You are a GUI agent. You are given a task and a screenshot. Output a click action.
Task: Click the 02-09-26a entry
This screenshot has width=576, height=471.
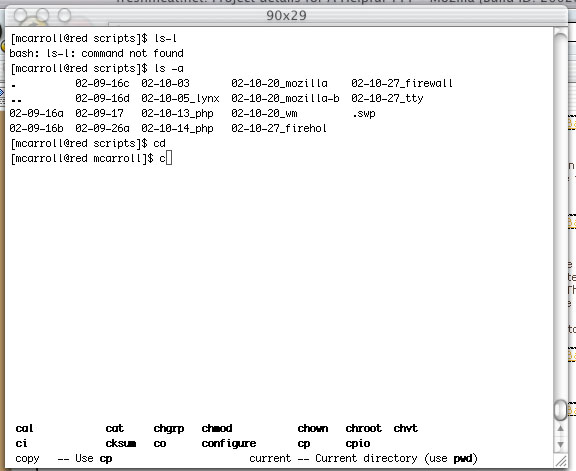(x=102, y=128)
